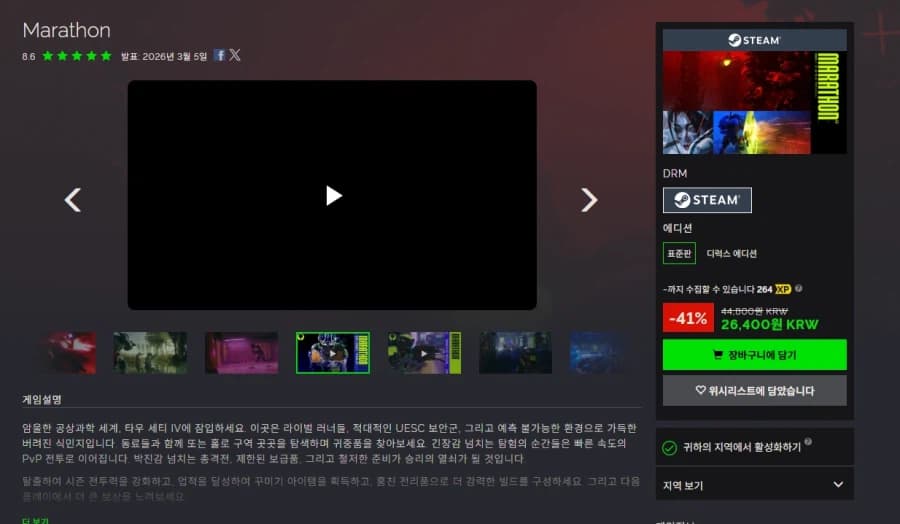
Task: Click the release date 2026년 3월 5일
Action: (x=174, y=56)
